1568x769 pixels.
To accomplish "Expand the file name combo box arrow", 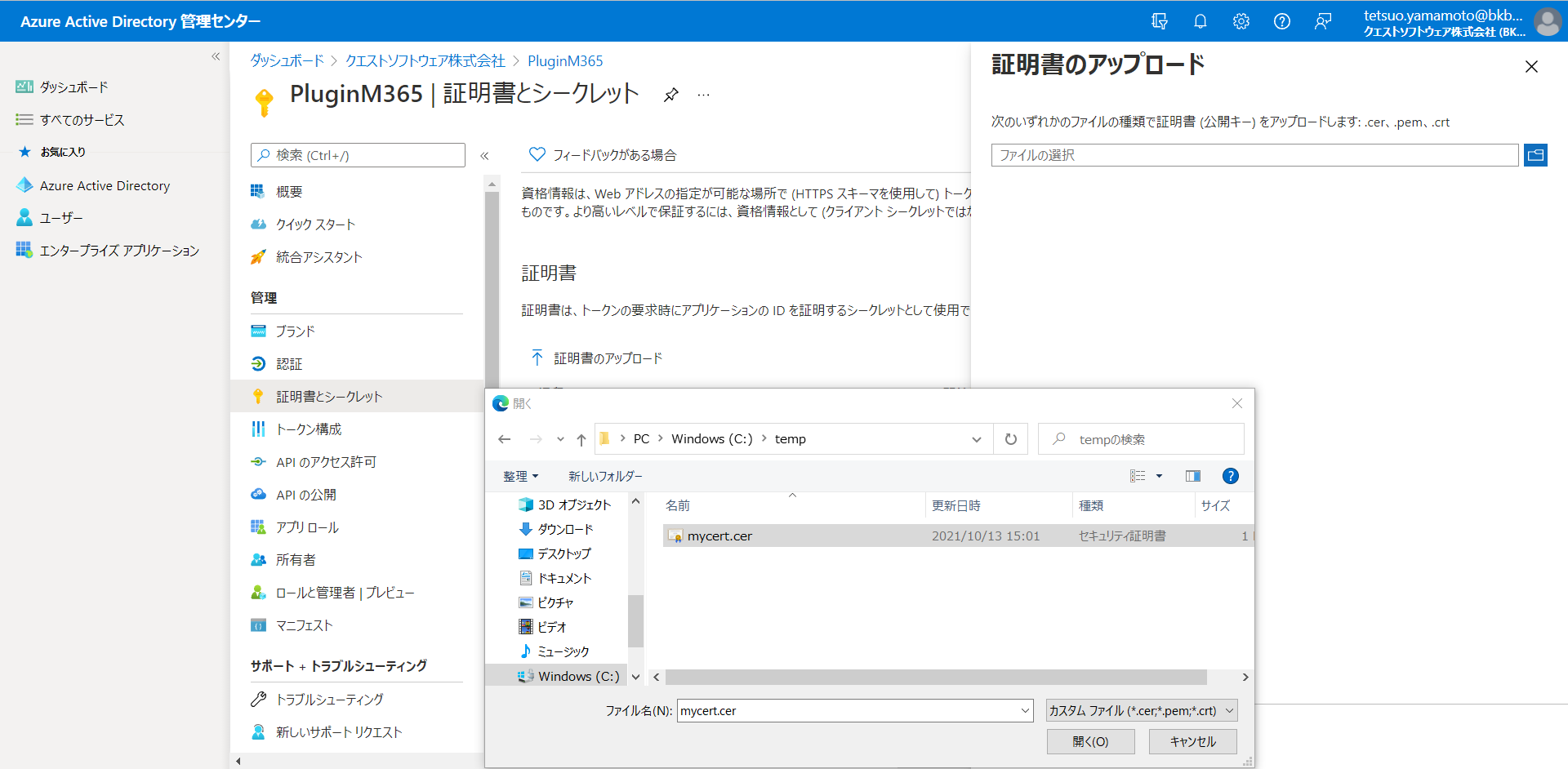I will tap(1026, 710).
